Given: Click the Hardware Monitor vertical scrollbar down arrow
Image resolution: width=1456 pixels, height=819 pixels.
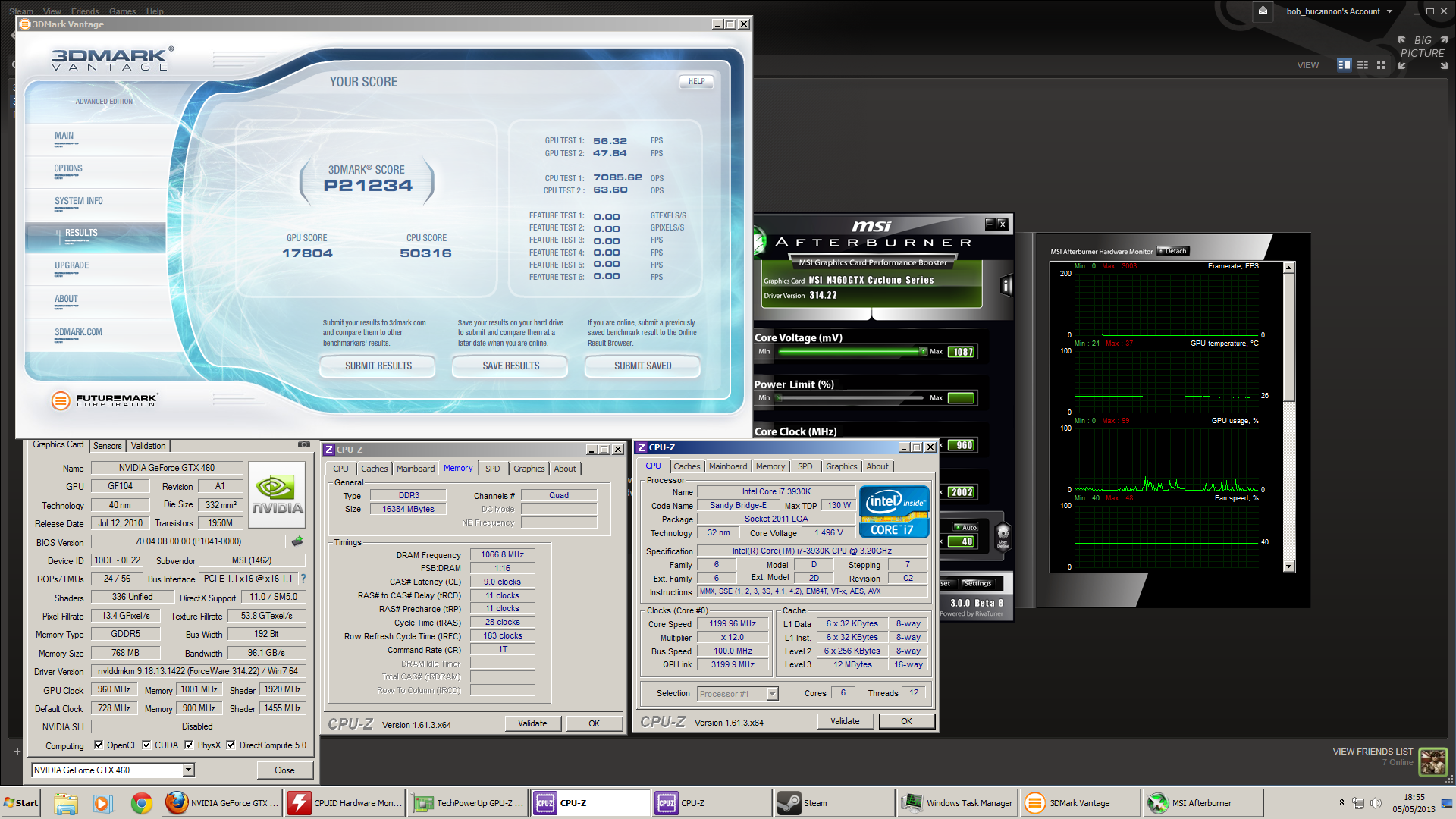Looking at the screenshot, I should [1288, 566].
